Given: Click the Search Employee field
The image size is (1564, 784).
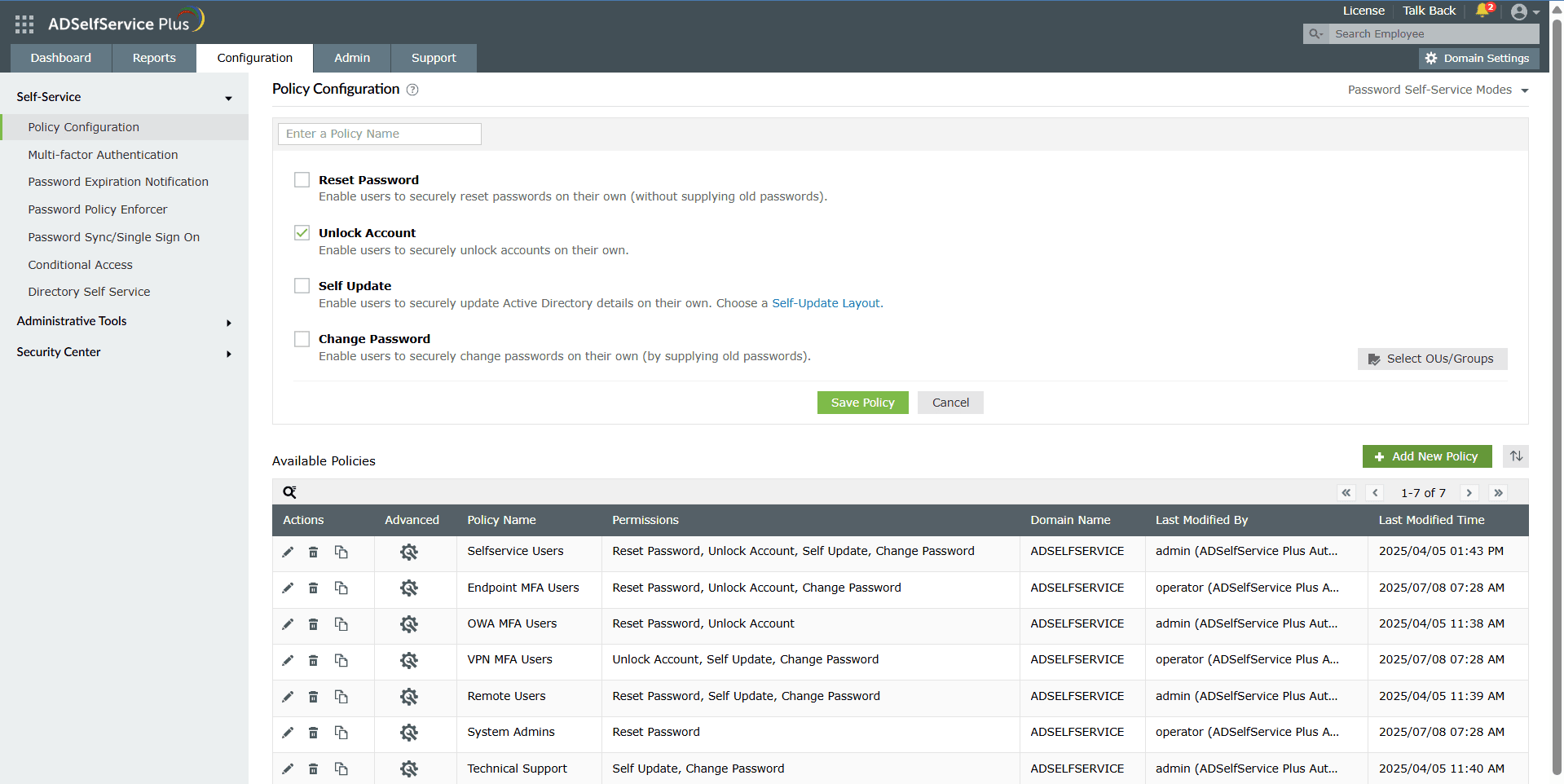Looking at the screenshot, I should (1434, 33).
